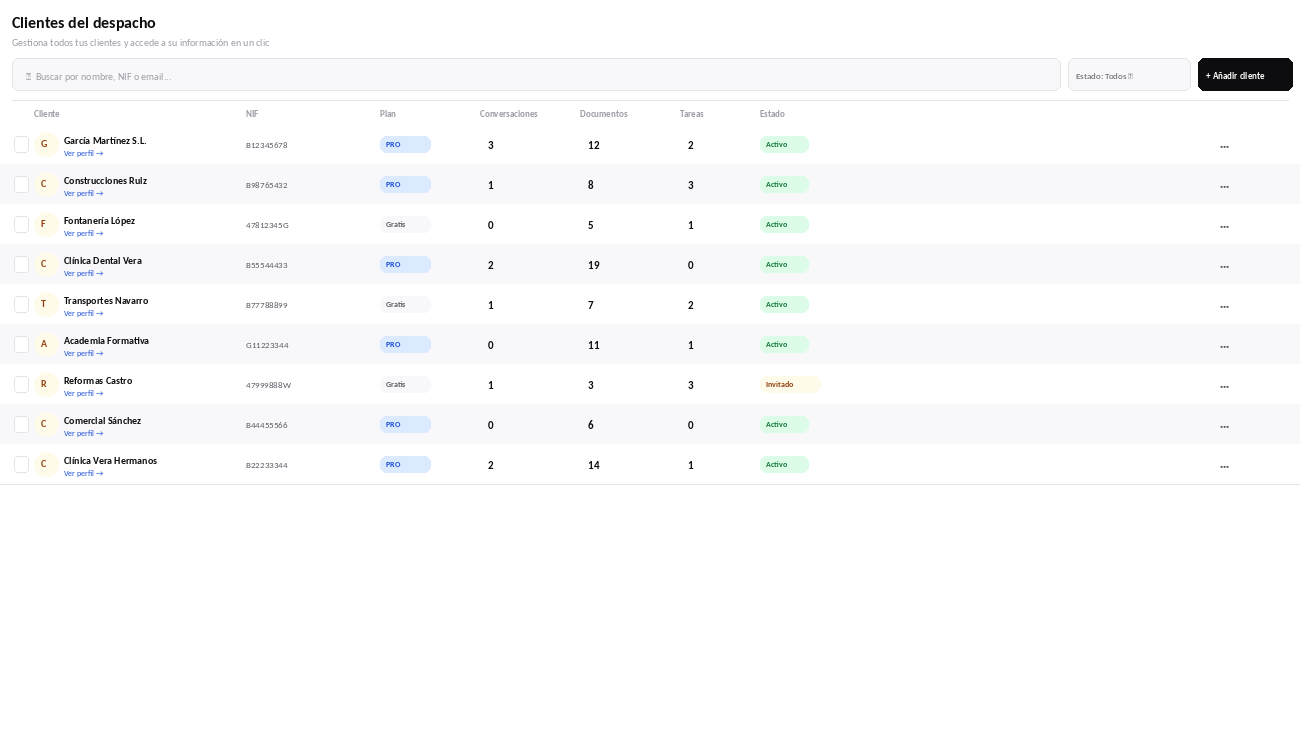Open more options for Clínica Dental Vera
The height and width of the screenshot is (740, 1300).
[1224, 266]
